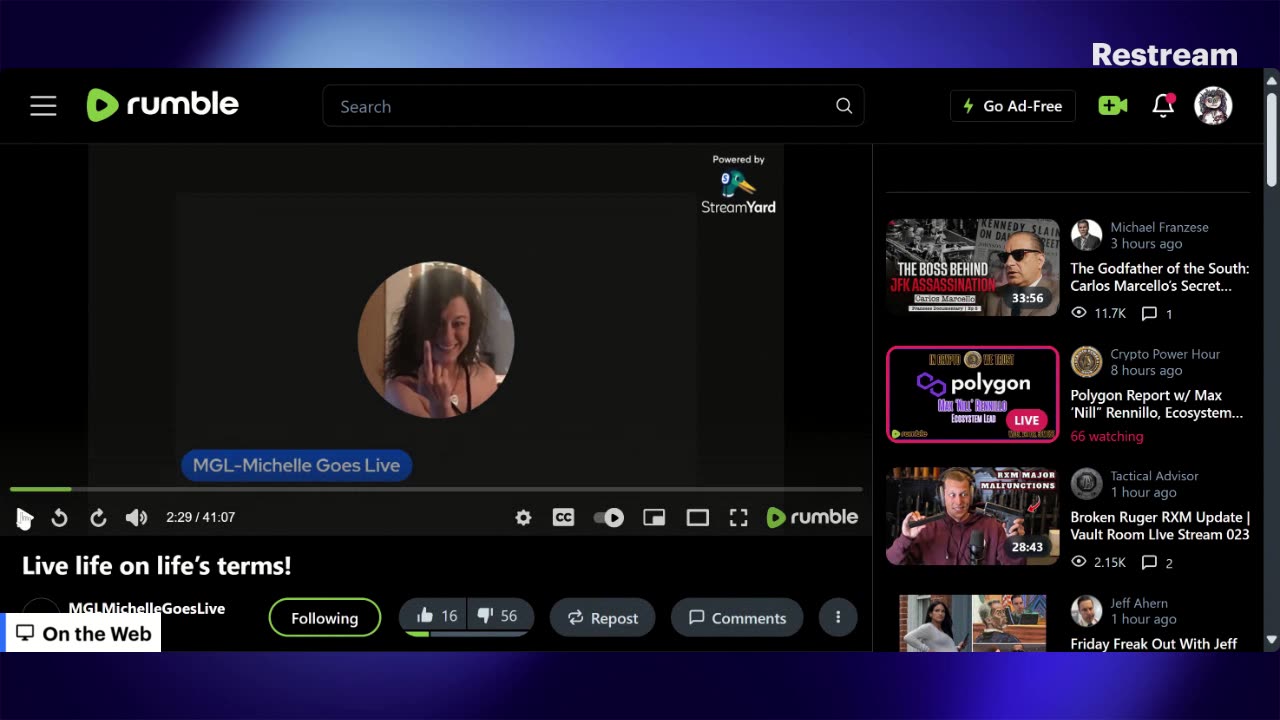
Task: Open the Friday Freak Out video thumbnail
Action: click(972, 623)
